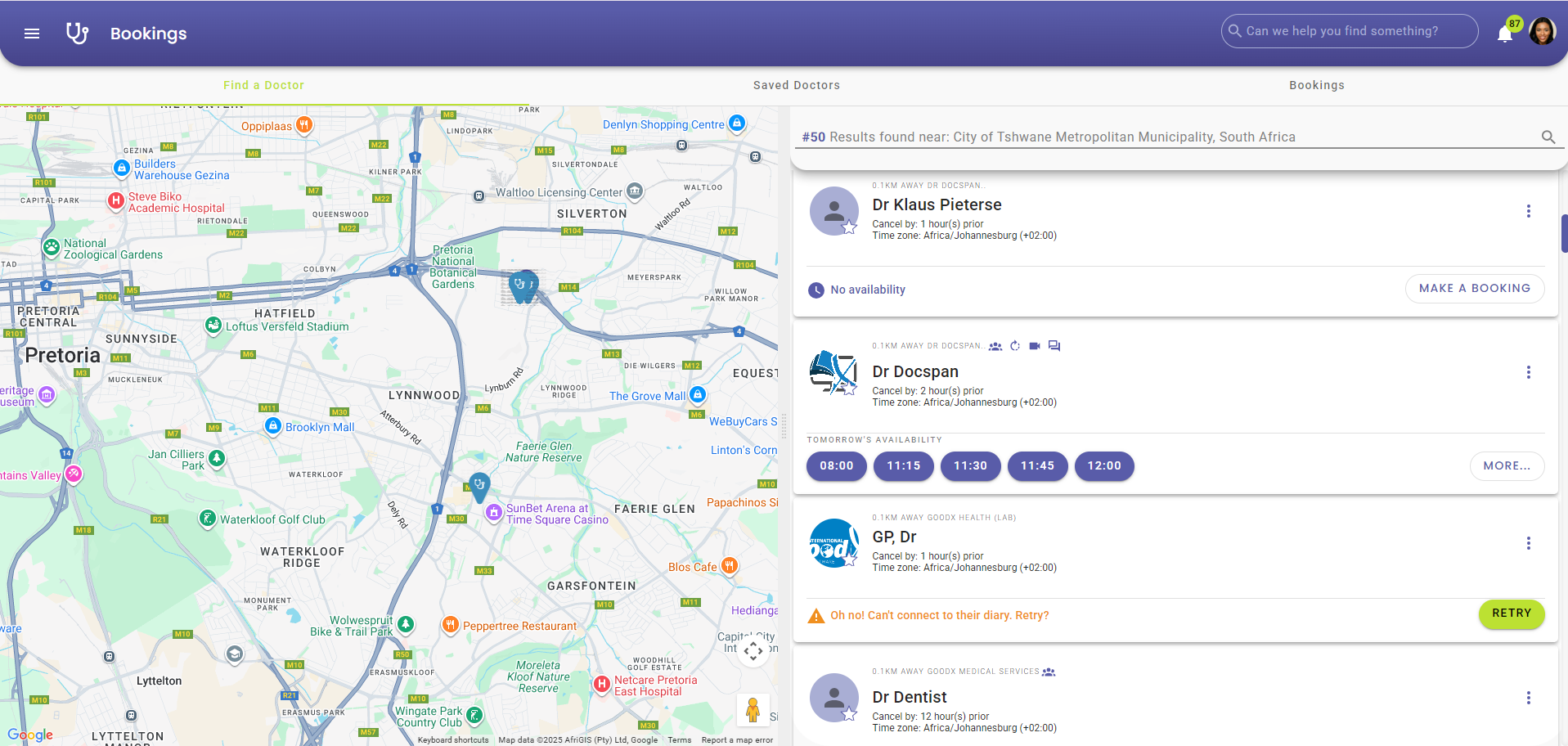This screenshot has width=1568, height=746.
Task: Click the doctor map pin near Faerie Glen
Action: [x=479, y=487]
